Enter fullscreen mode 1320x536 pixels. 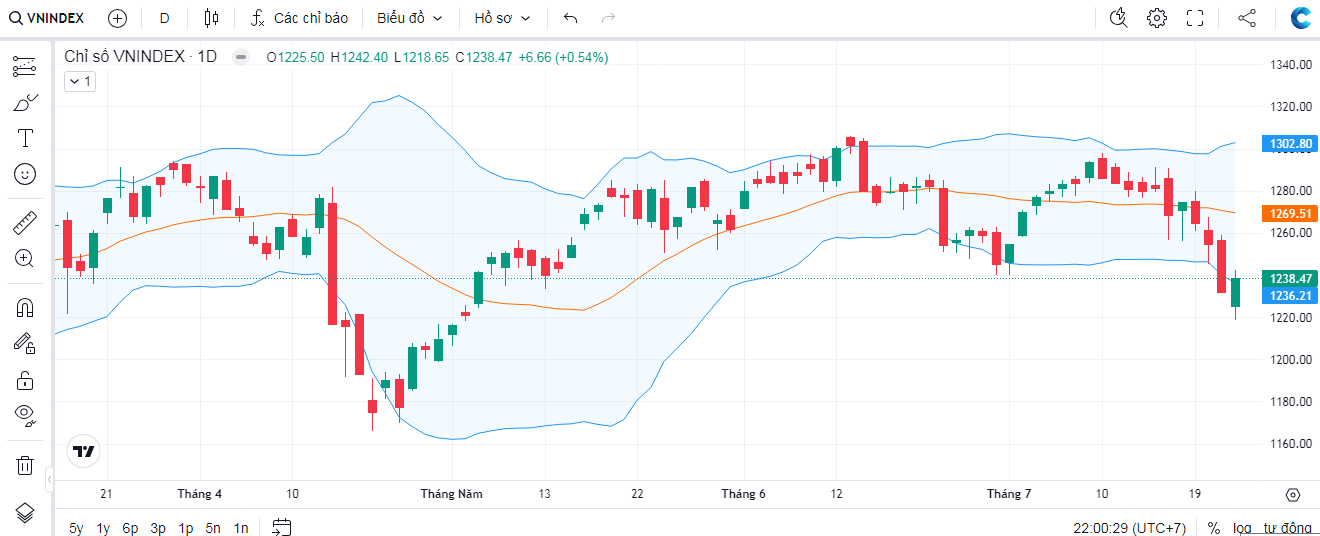point(1194,18)
